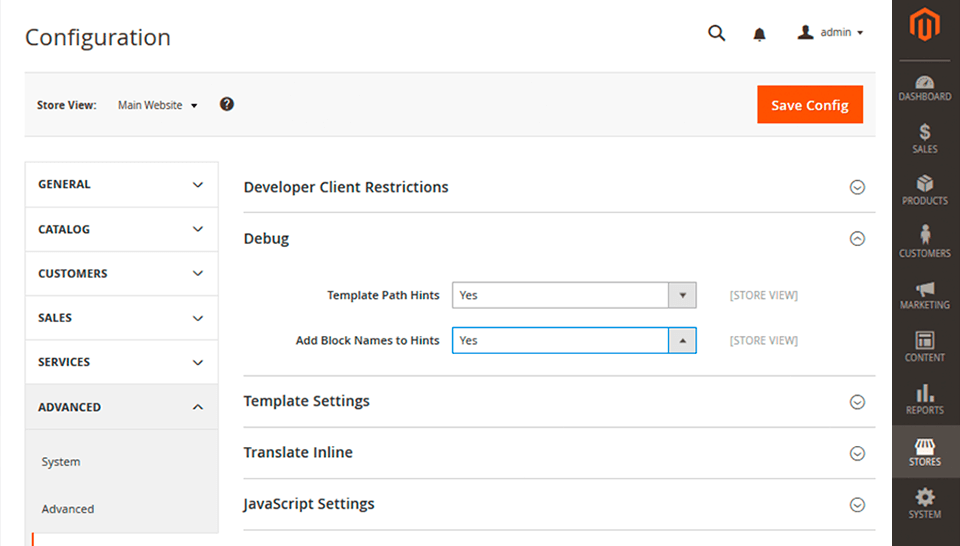The height and width of the screenshot is (546, 960).
Task: Click the System gear icon
Action: [x=925, y=497]
